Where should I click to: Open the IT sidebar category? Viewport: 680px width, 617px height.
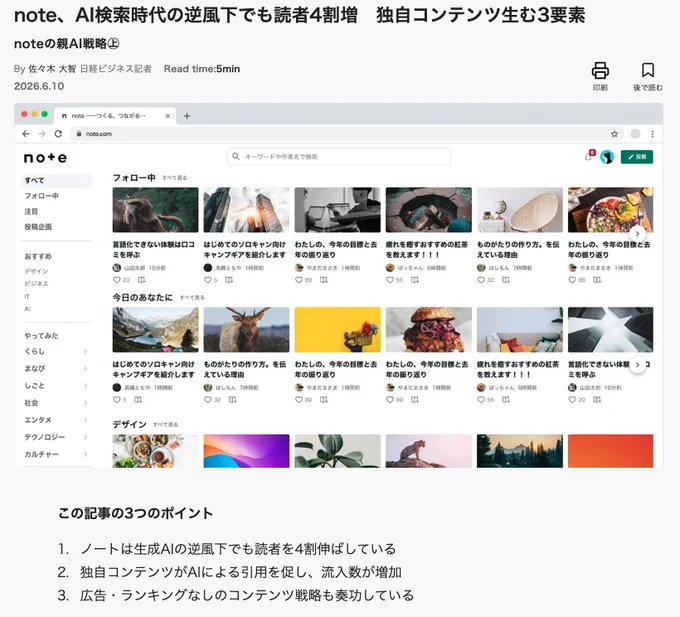[x=27, y=297]
